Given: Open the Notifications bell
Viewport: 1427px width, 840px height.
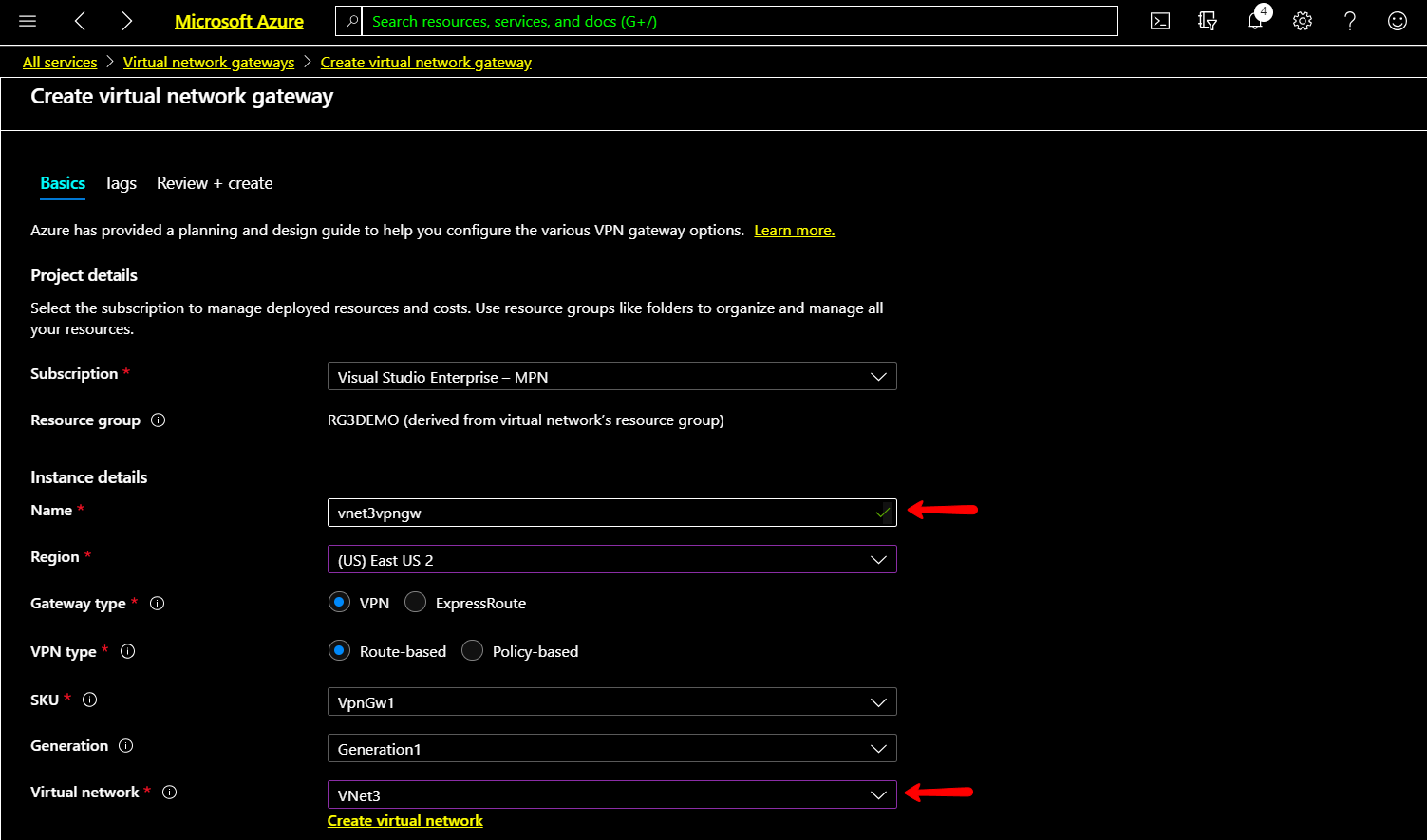Looking at the screenshot, I should click(x=1256, y=20).
